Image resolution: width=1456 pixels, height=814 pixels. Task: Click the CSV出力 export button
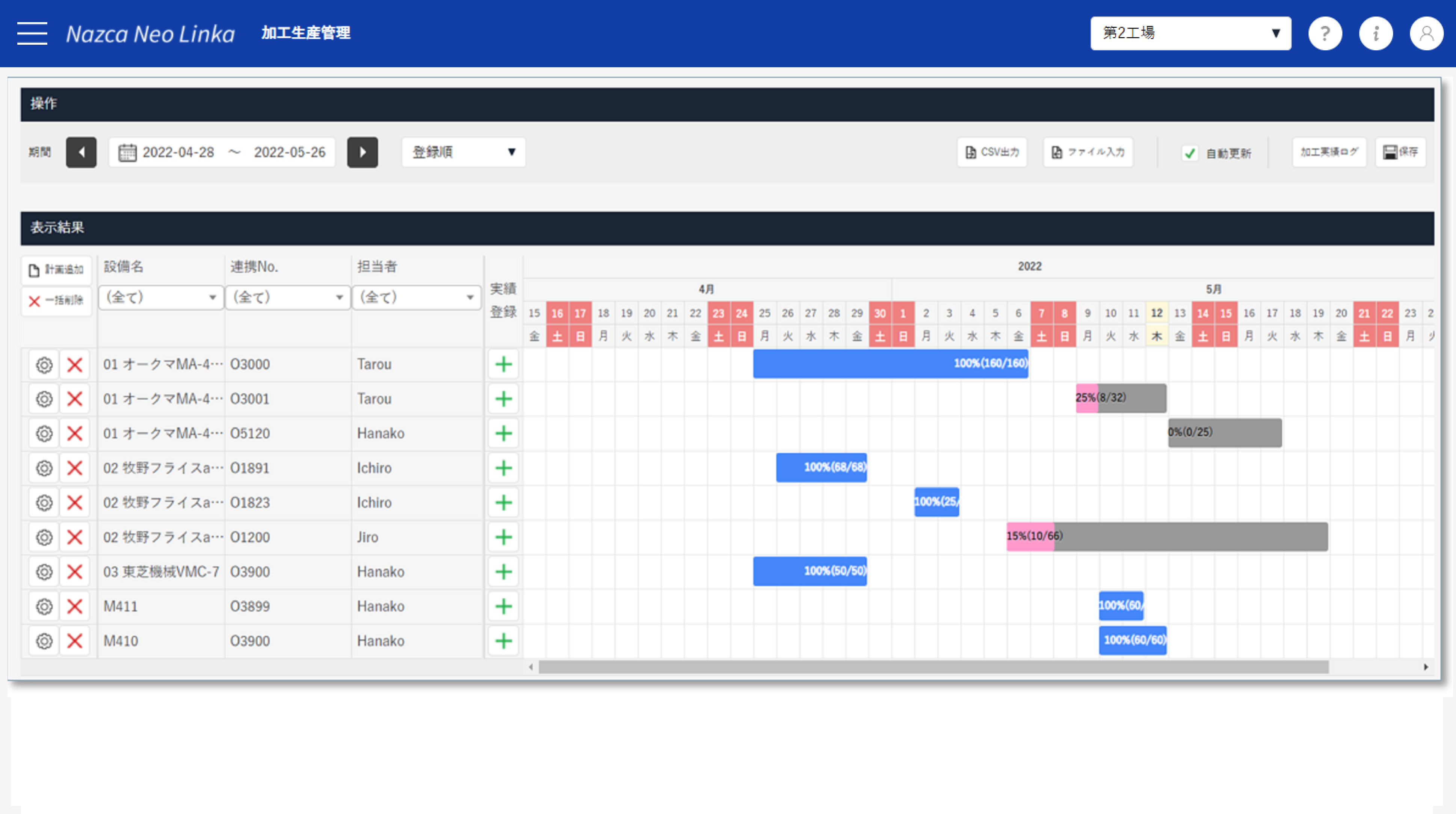992,152
